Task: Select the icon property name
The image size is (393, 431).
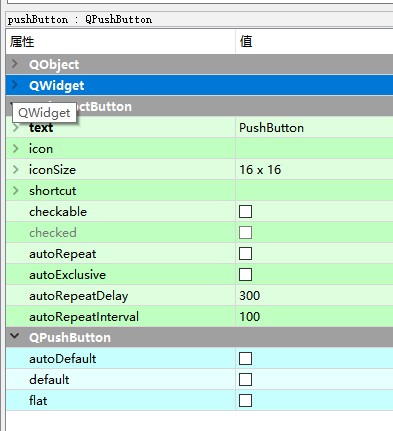Action: click(x=41, y=149)
